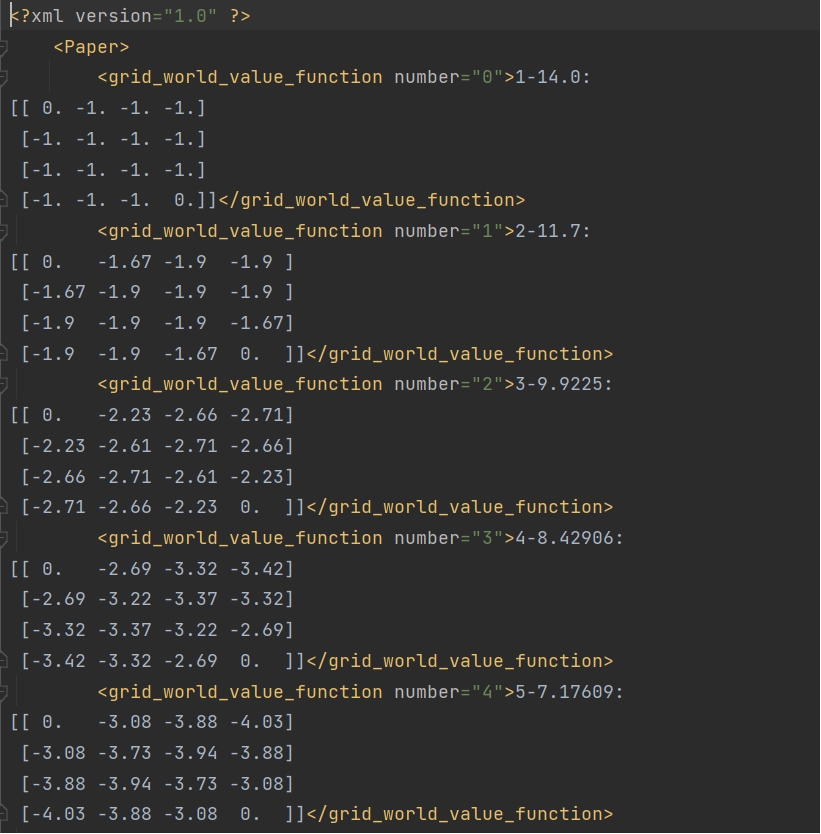Collapse grid_world_value_function number 2 in gutter
This screenshot has height=834, width=821.
pos(4,384)
